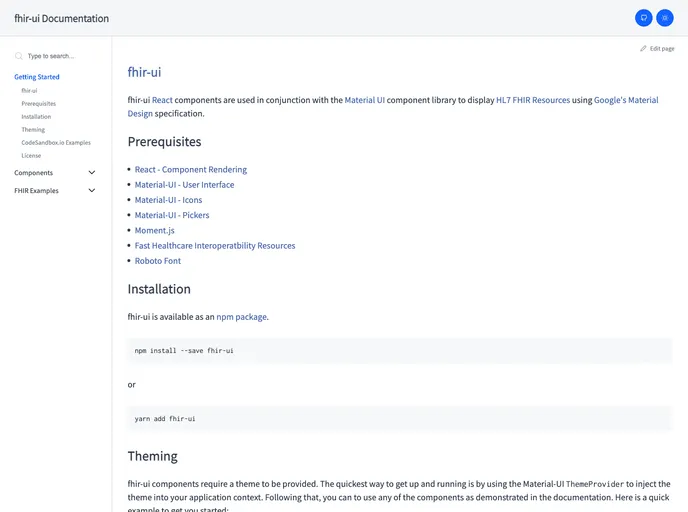The image size is (688, 512).
Task: Open the Edit page link
Action: (657, 49)
